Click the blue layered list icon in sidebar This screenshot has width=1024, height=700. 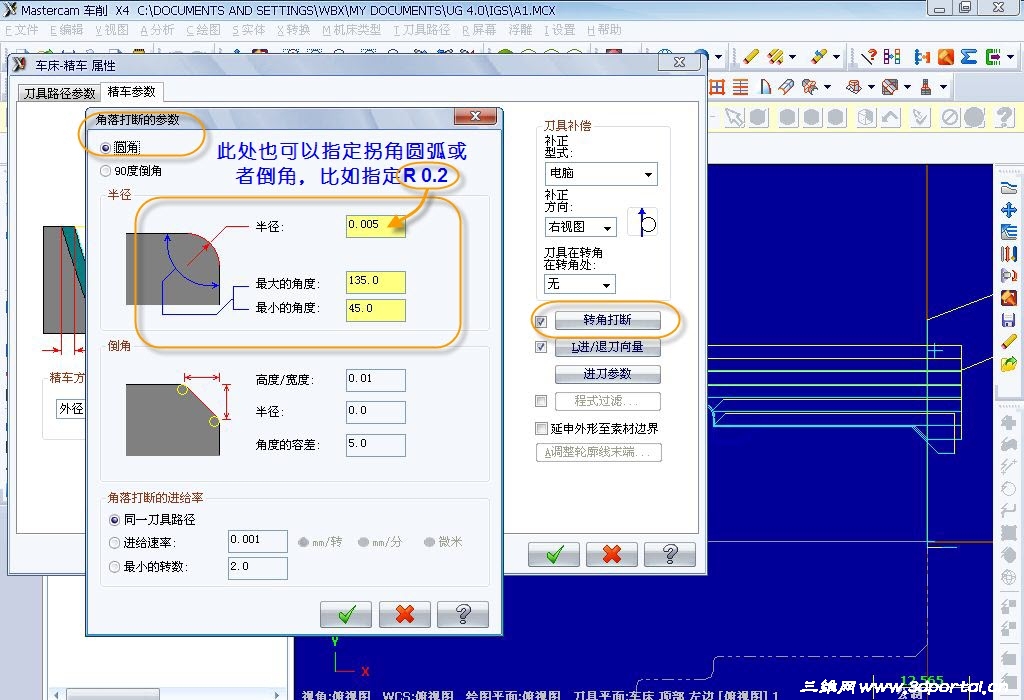(x=1008, y=231)
